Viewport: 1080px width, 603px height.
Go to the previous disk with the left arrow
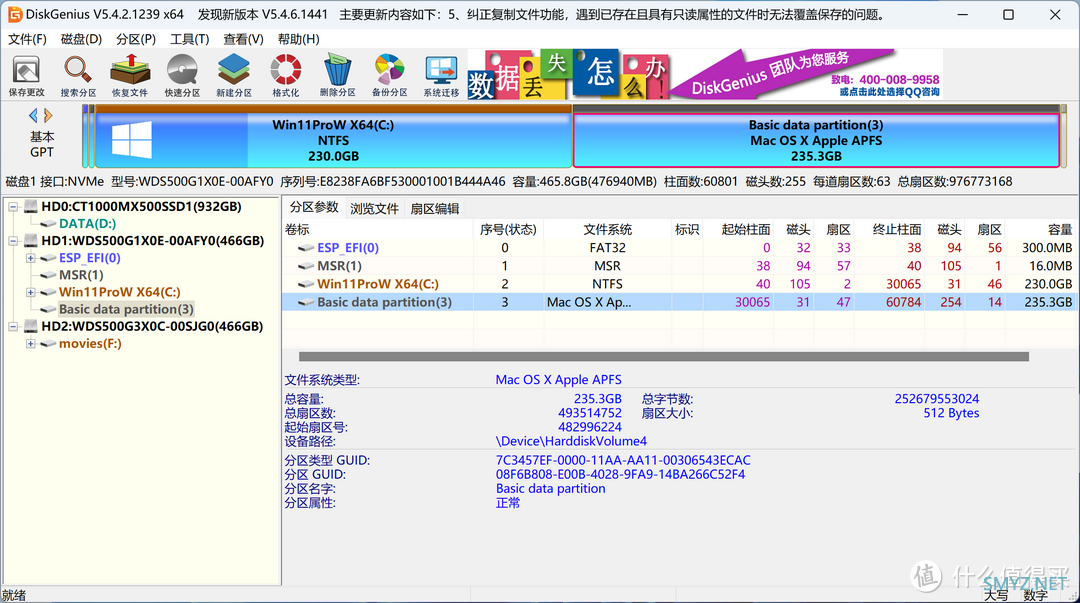click(x=33, y=115)
